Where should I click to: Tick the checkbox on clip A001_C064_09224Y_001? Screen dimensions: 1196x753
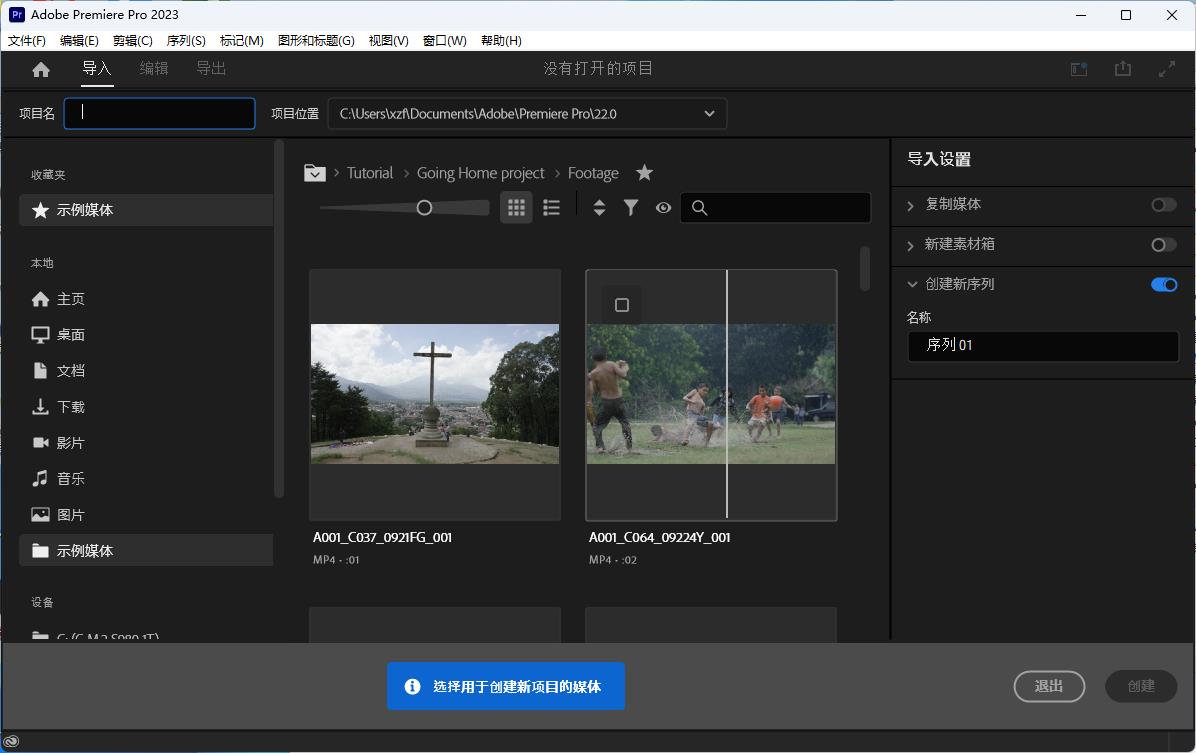622,305
